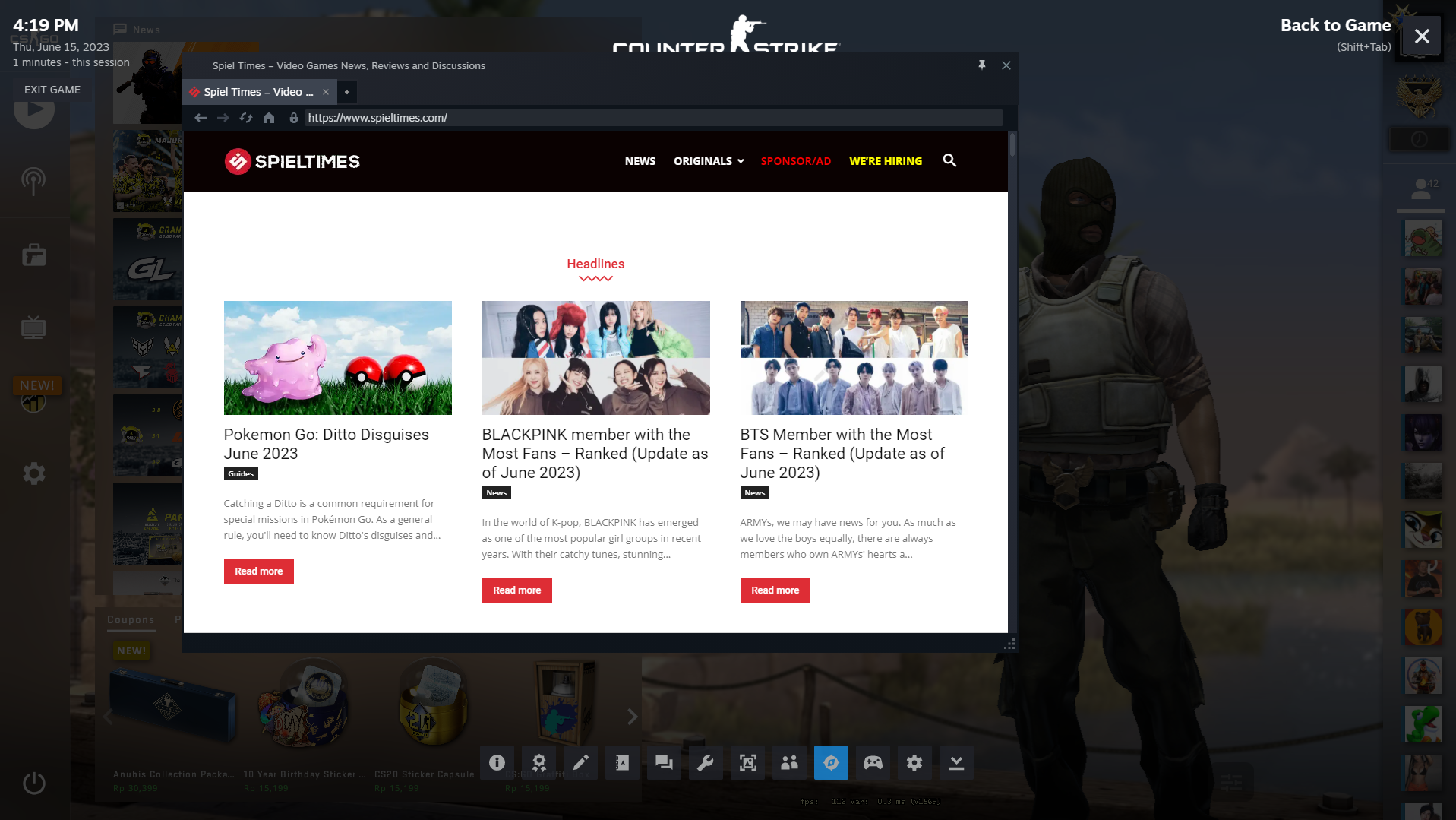
Task: Open the green Yoshi friend avatar
Action: click(x=1423, y=724)
